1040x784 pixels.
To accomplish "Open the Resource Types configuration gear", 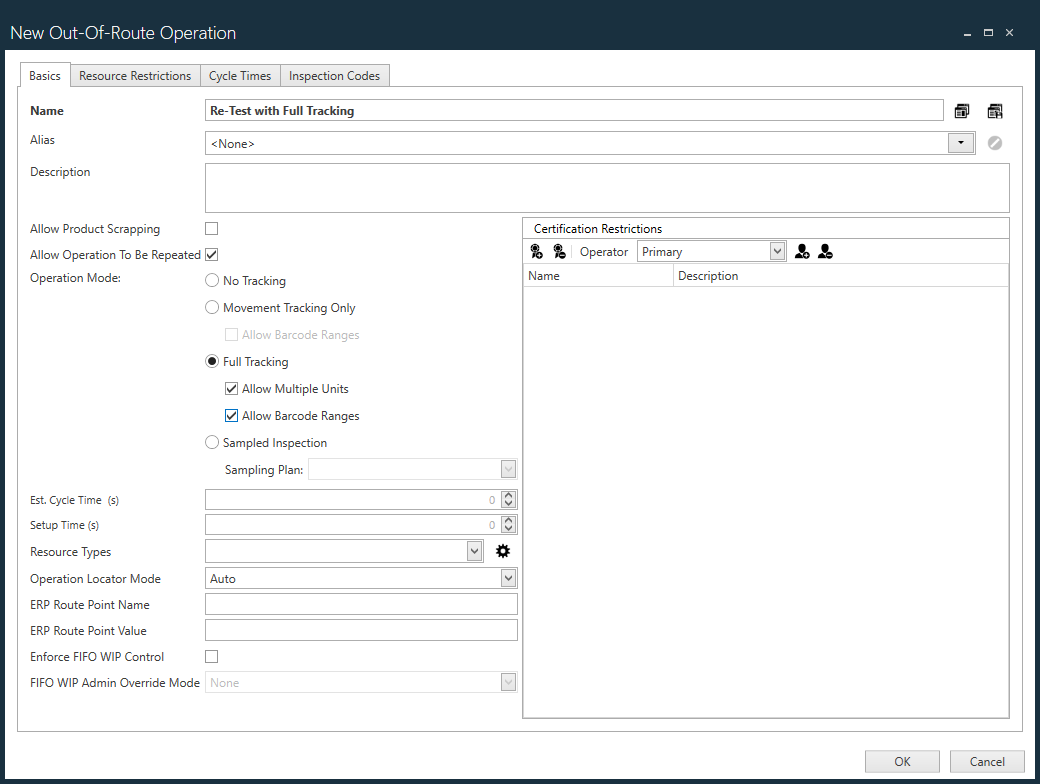I will [x=503, y=550].
